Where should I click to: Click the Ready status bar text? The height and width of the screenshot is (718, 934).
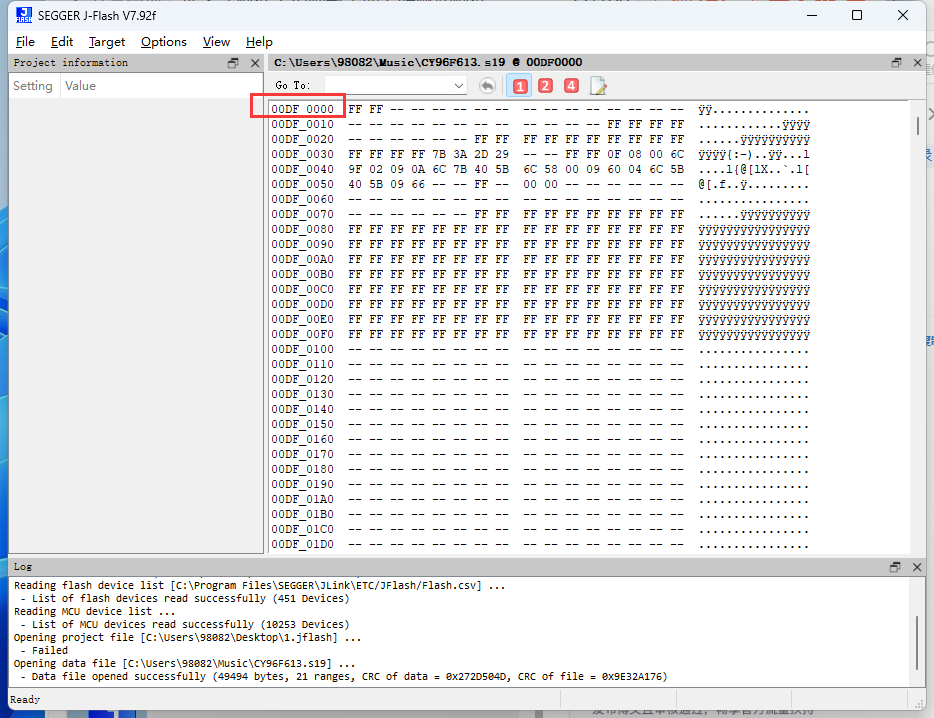pos(25,700)
